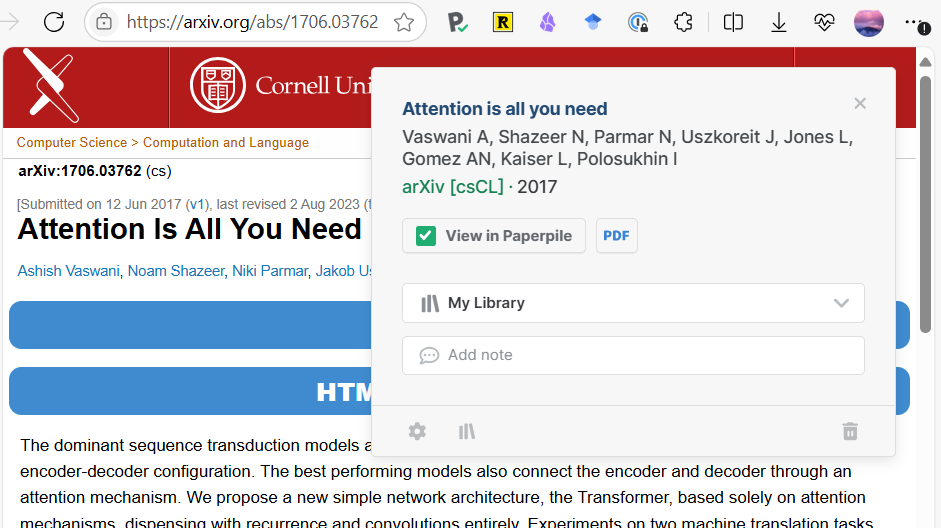Click the extension icon with padlock badge
The image size is (941, 528).
tap(638, 23)
